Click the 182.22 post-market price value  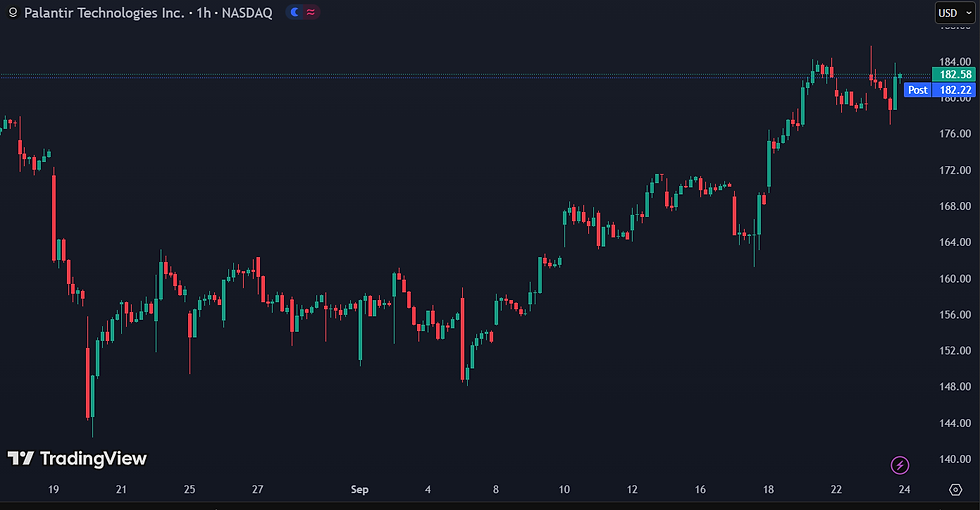pyautogui.click(x=954, y=90)
